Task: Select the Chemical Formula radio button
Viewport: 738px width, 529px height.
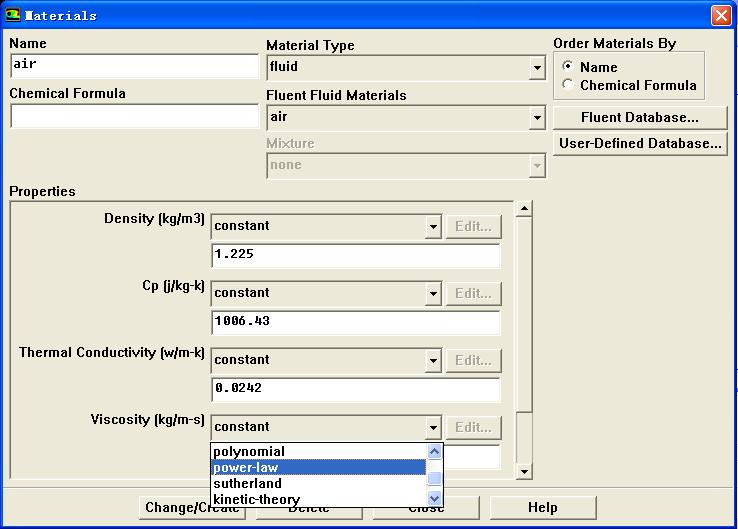Action: coord(568,85)
